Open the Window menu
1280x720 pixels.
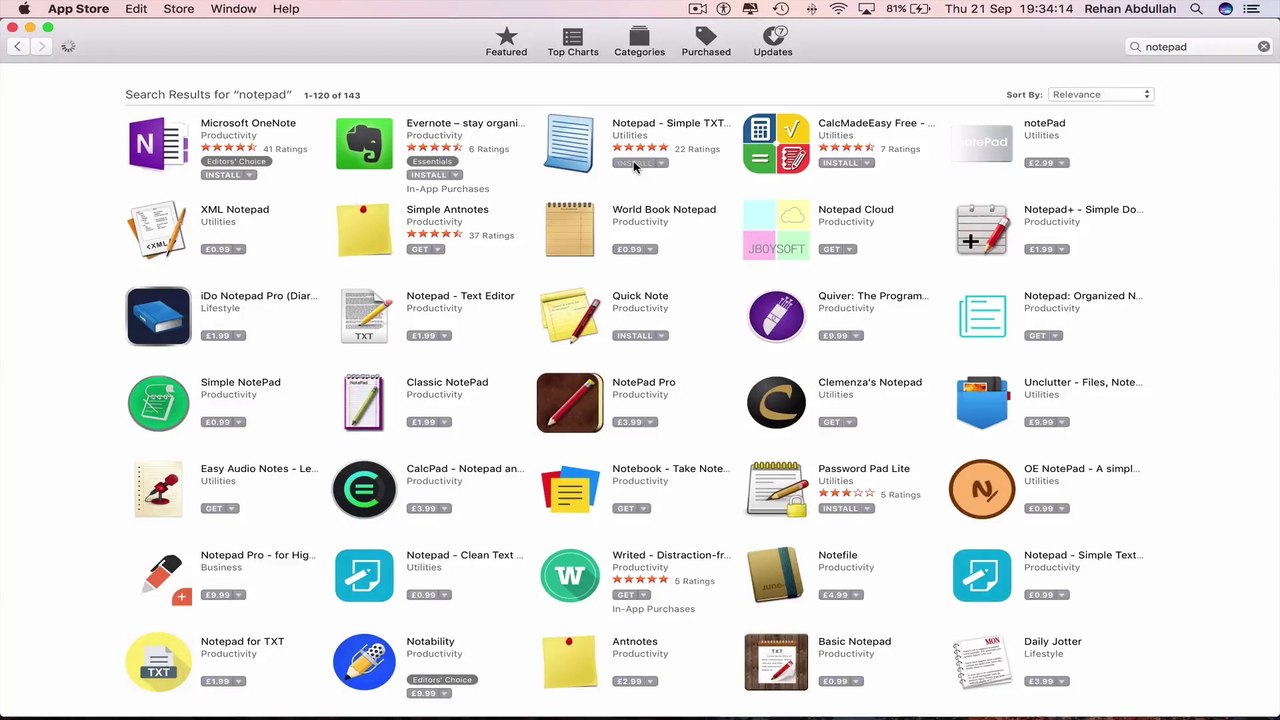pos(233,8)
